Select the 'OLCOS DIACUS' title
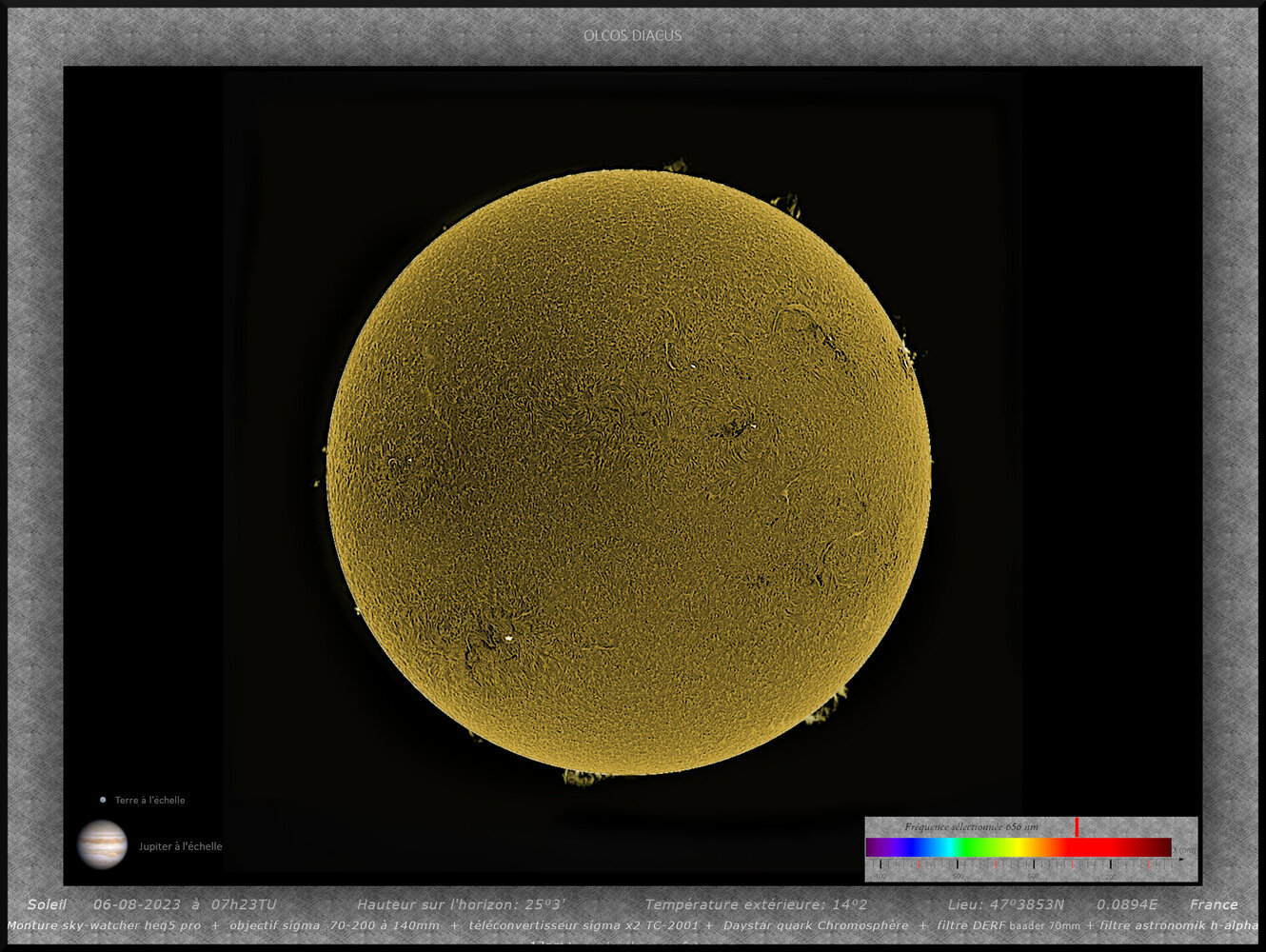Image resolution: width=1266 pixels, height=952 pixels. point(632,34)
